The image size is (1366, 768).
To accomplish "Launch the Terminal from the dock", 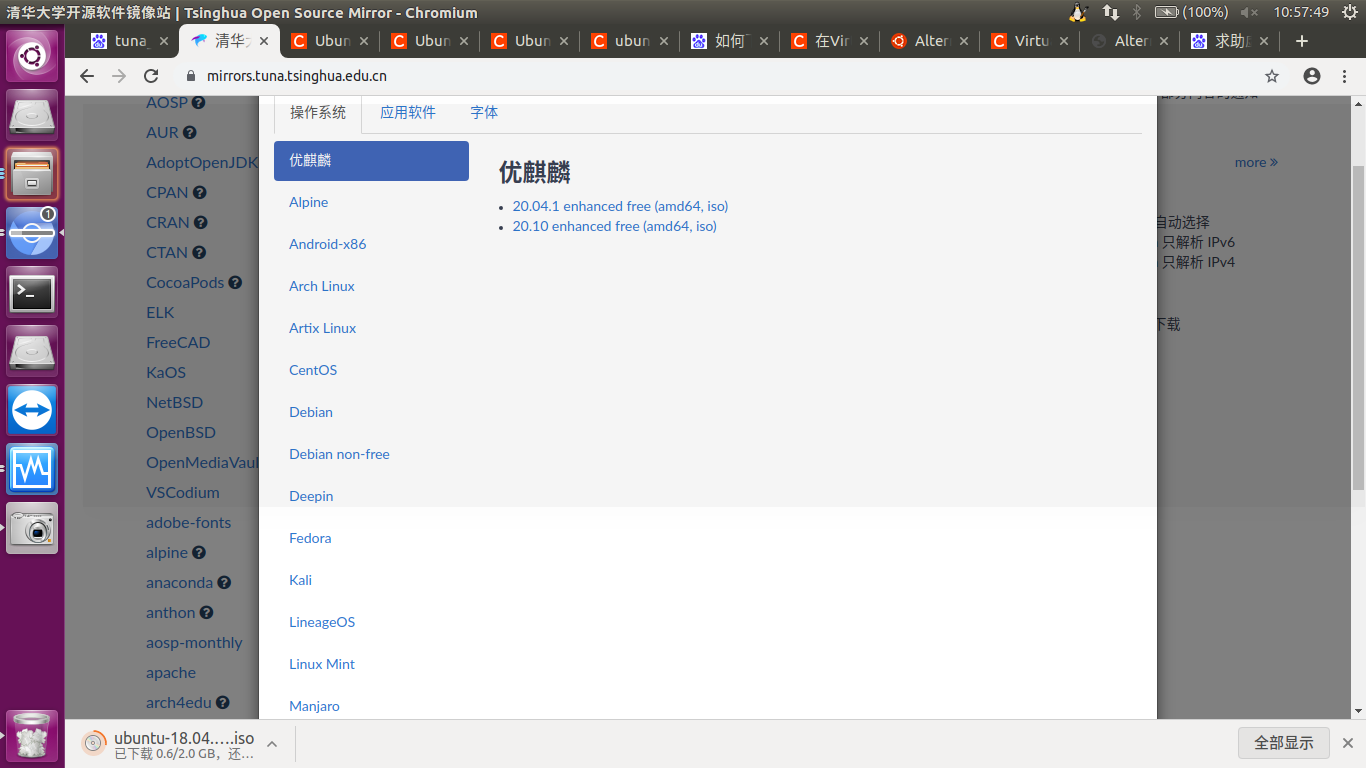I will (x=32, y=293).
